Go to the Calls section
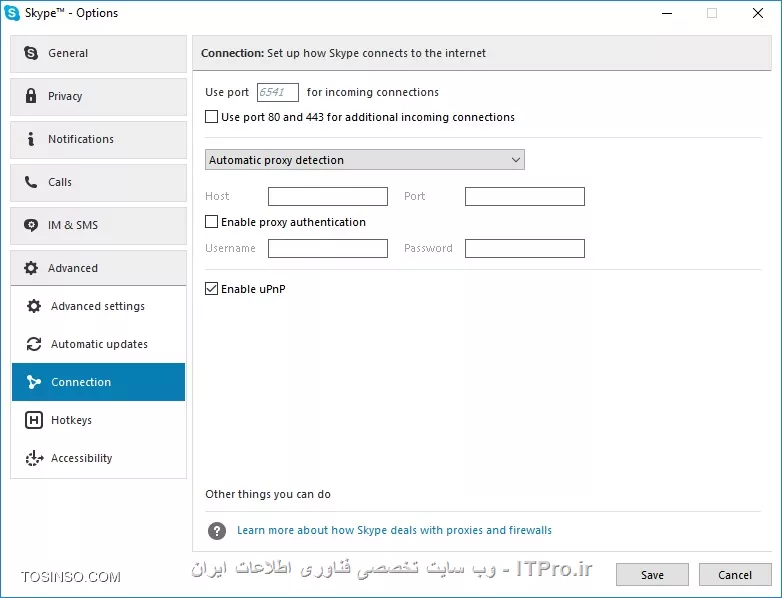The image size is (782, 598). click(98, 183)
